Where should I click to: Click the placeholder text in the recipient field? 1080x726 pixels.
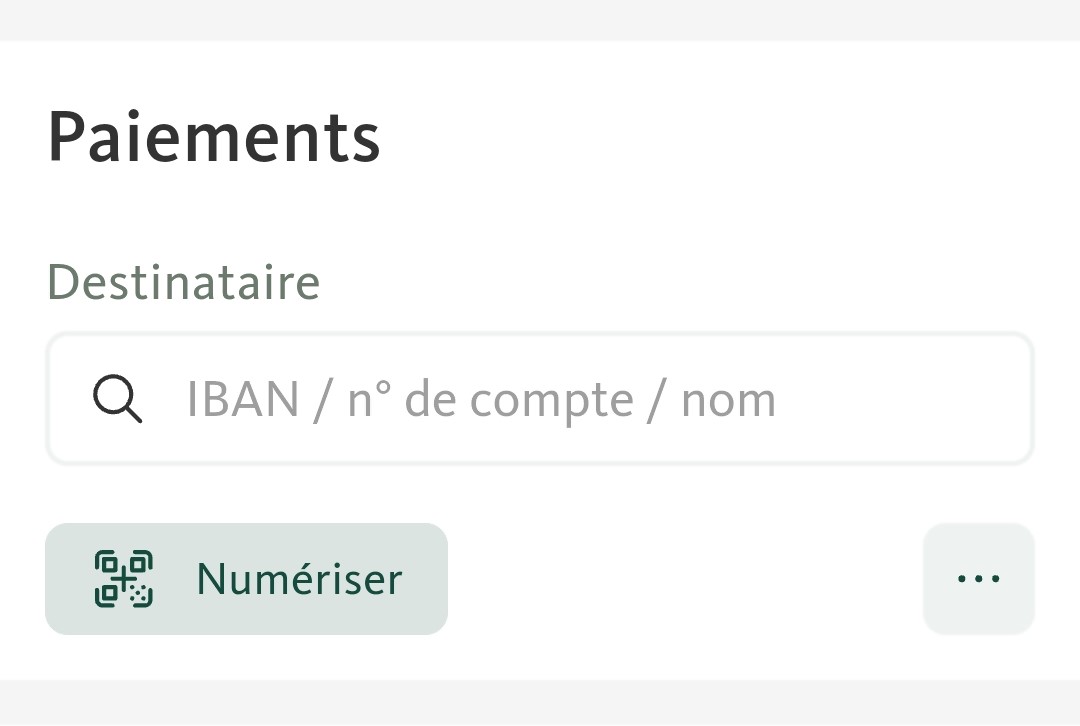pos(481,400)
